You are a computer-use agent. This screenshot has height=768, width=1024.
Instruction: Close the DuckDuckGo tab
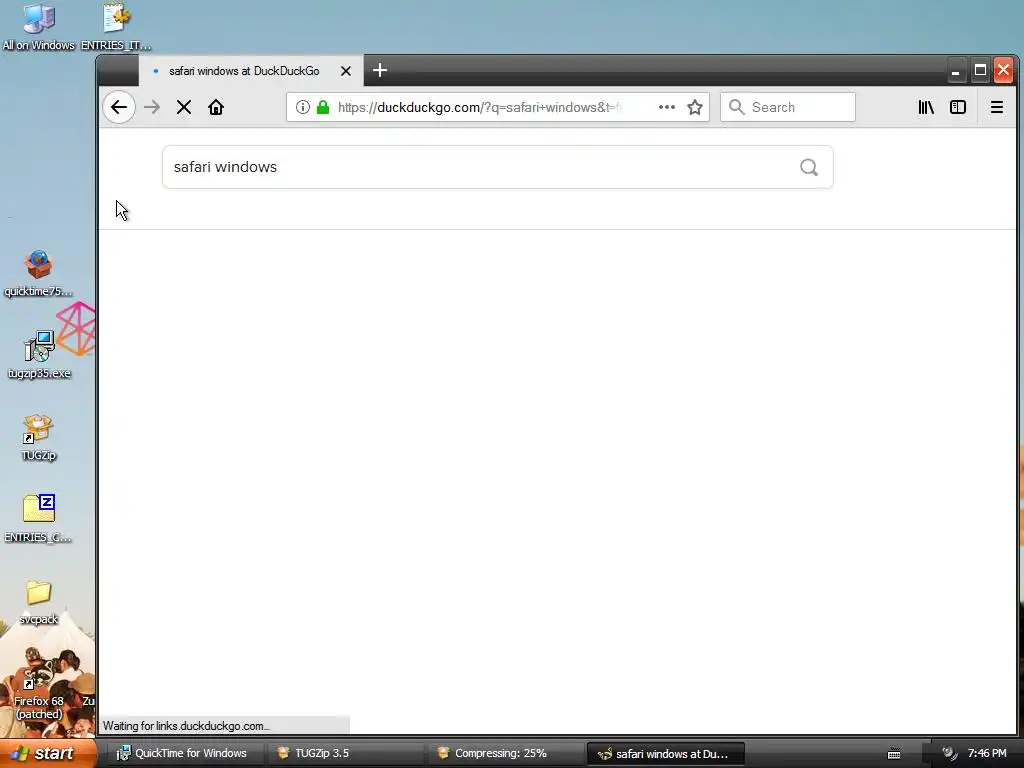[346, 71]
